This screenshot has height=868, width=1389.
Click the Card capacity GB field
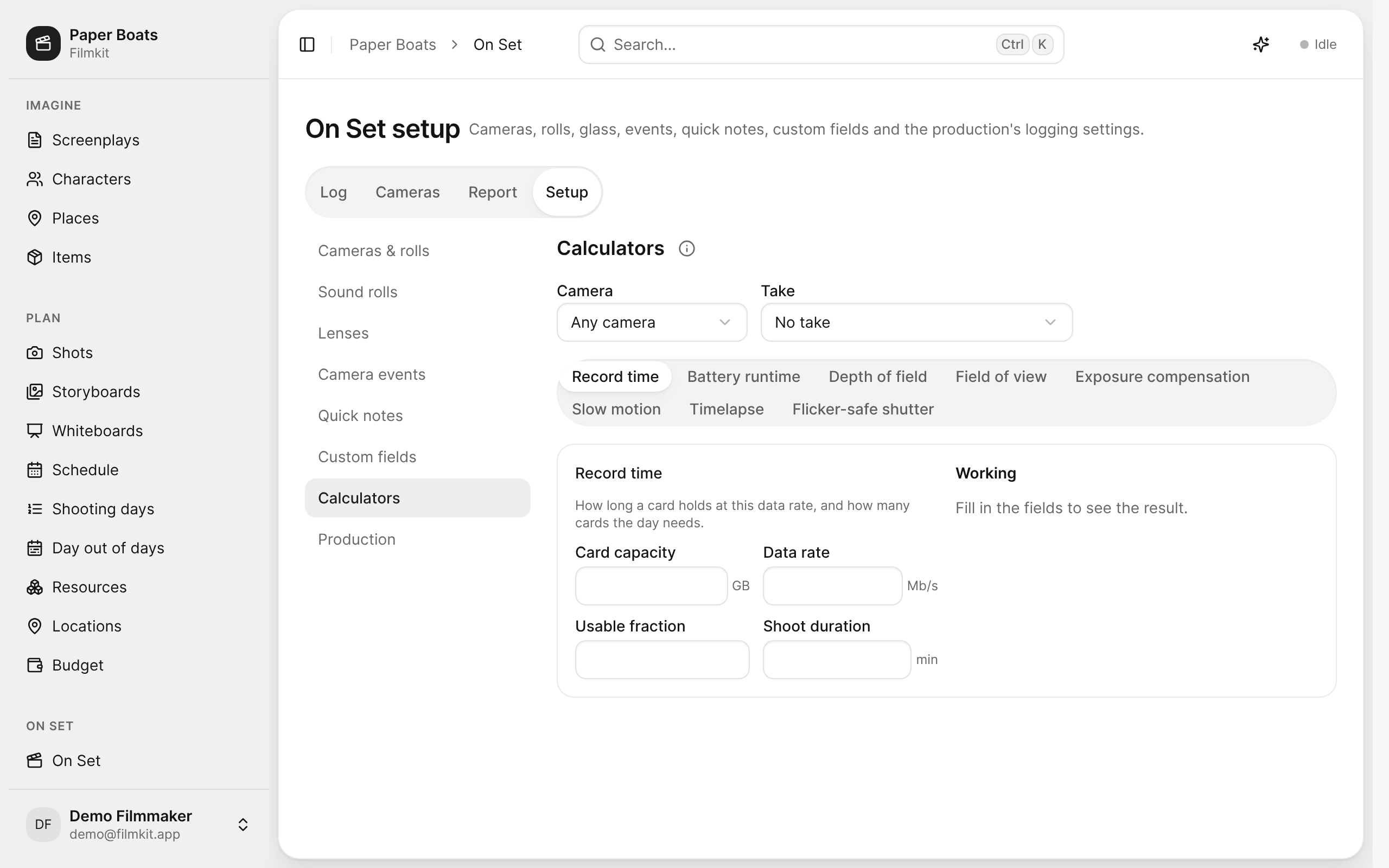[651, 585]
